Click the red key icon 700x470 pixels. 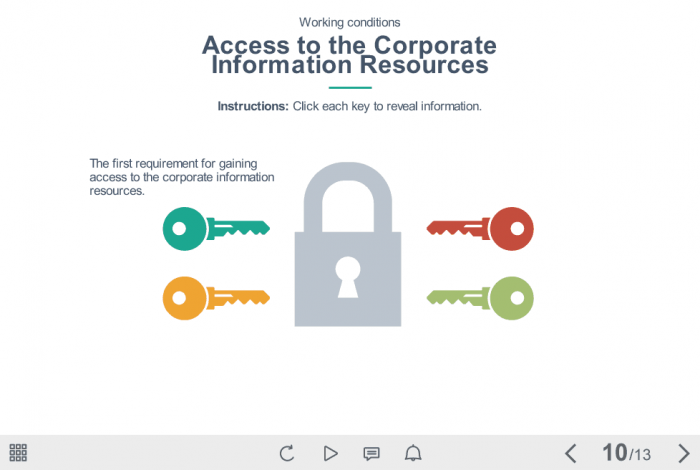(x=481, y=228)
